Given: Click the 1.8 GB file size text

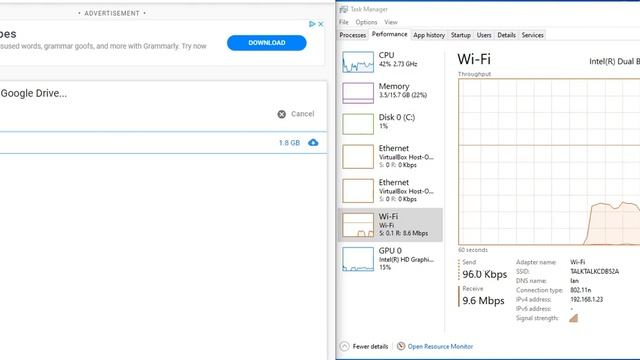Looking at the screenshot, I should click(289, 143).
